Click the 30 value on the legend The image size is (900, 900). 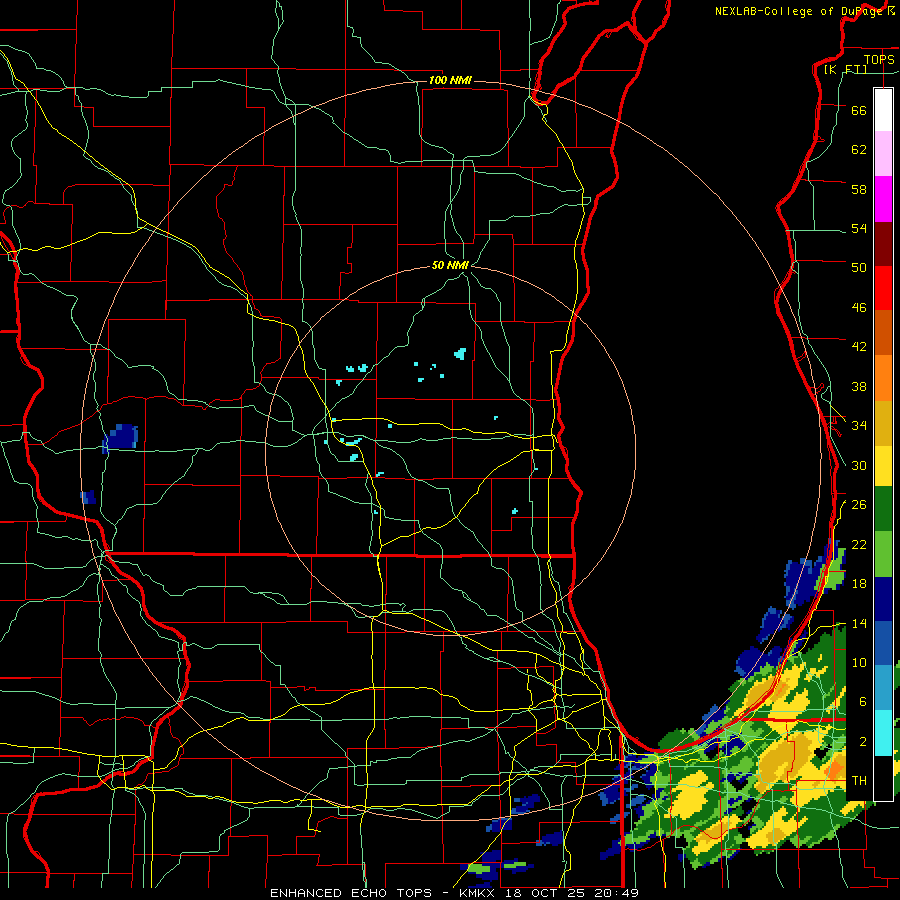(x=859, y=465)
